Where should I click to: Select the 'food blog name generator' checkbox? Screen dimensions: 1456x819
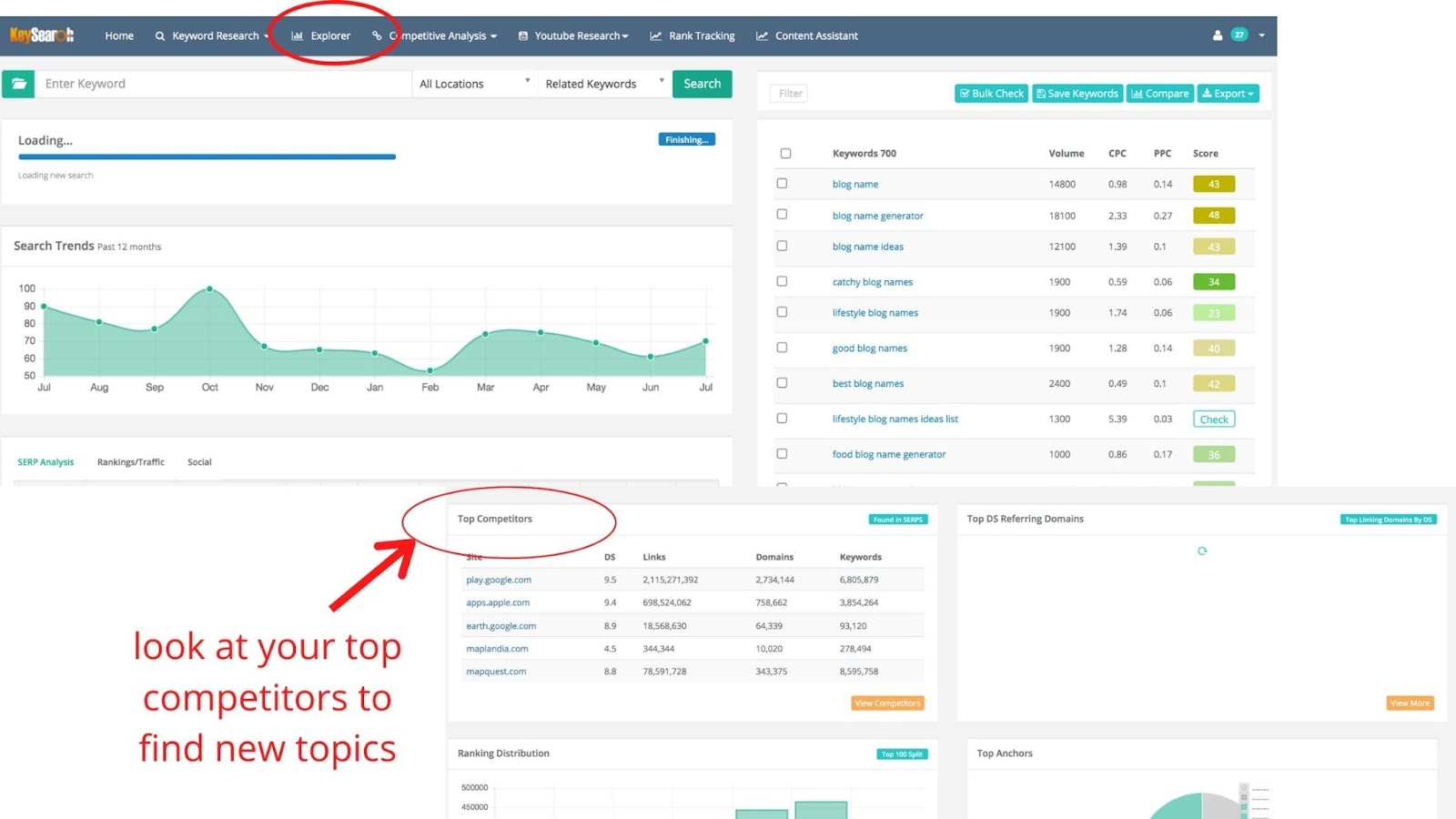click(782, 454)
